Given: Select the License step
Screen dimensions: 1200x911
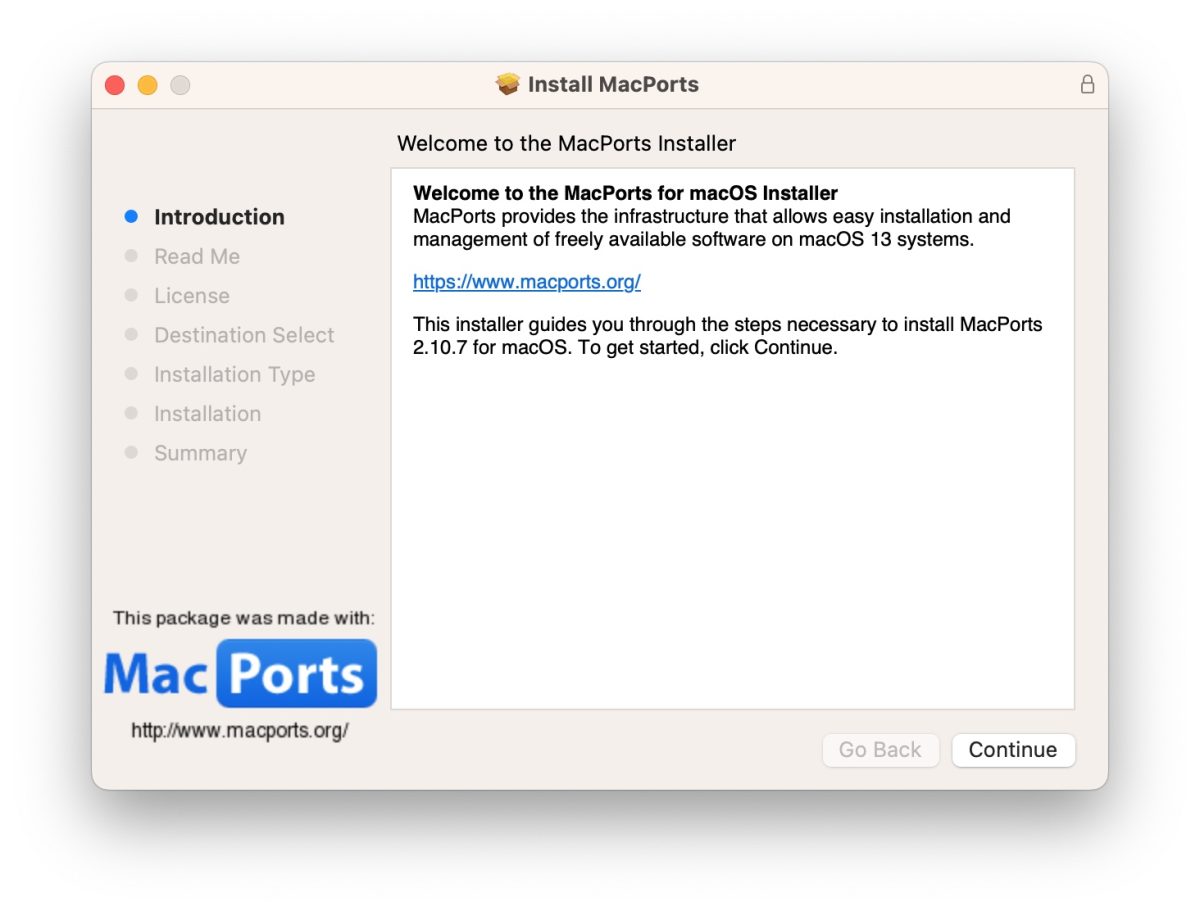Looking at the screenshot, I should 192,296.
